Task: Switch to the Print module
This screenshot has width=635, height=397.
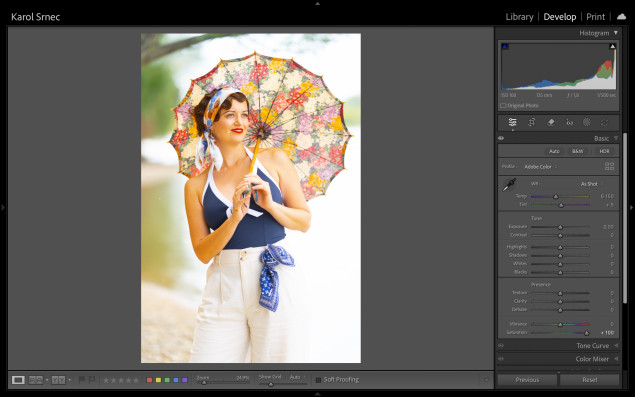Action: pos(595,17)
